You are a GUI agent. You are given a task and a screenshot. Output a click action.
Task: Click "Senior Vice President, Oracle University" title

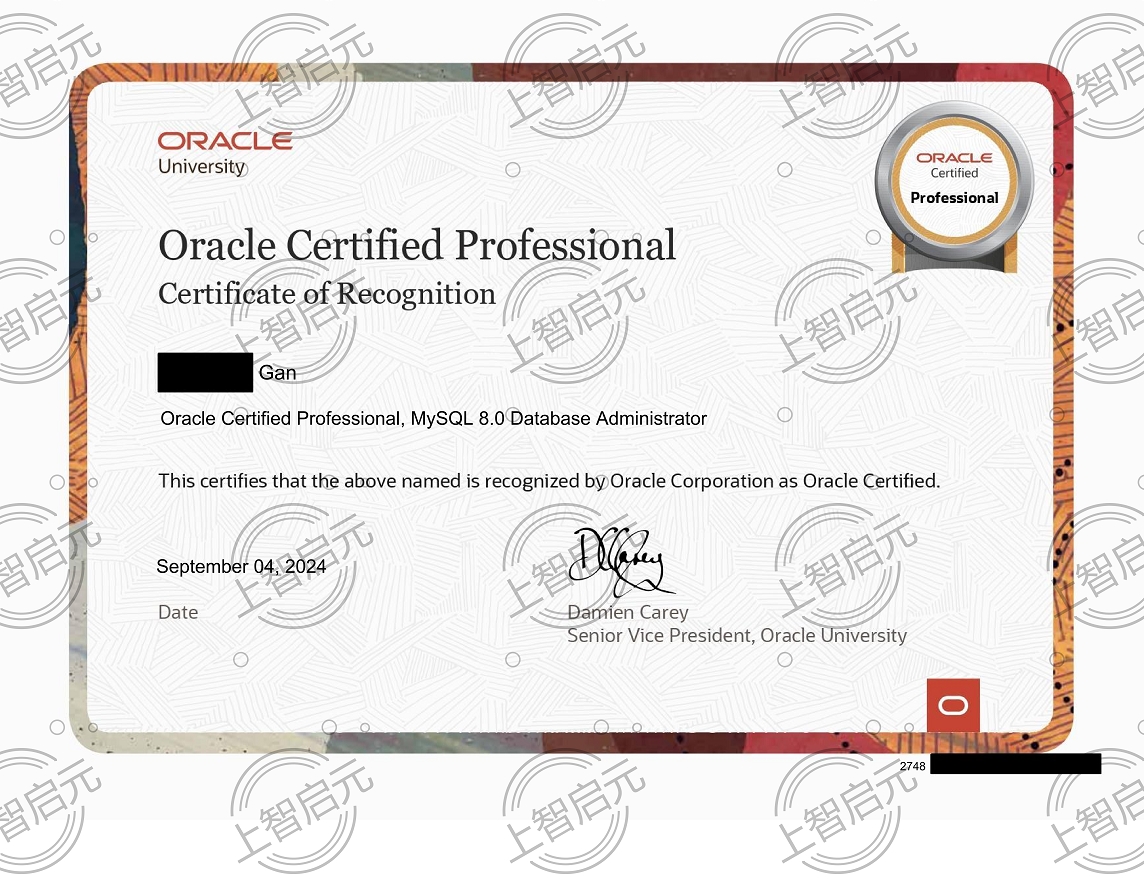(x=737, y=635)
